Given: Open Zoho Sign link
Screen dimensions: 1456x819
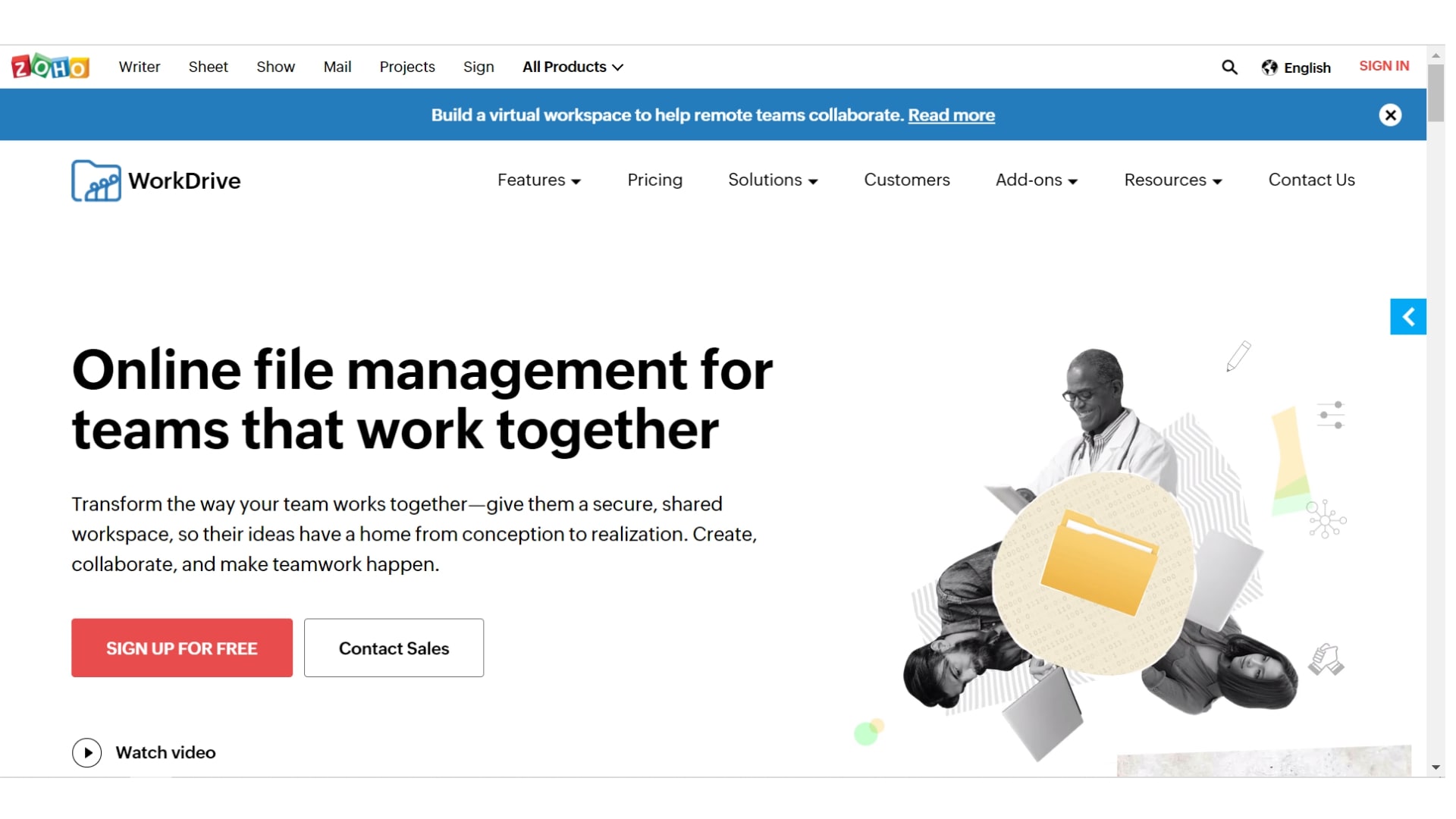Looking at the screenshot, I should pos(479,67).
